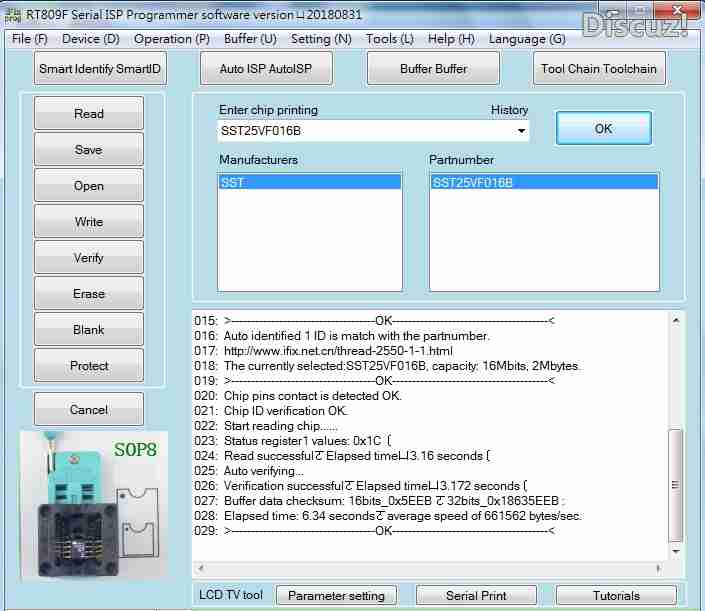This screenshot has height=611, width=705.
Task: Click the Tool Chain Toolchain button
Action: (x=598, y=69)
